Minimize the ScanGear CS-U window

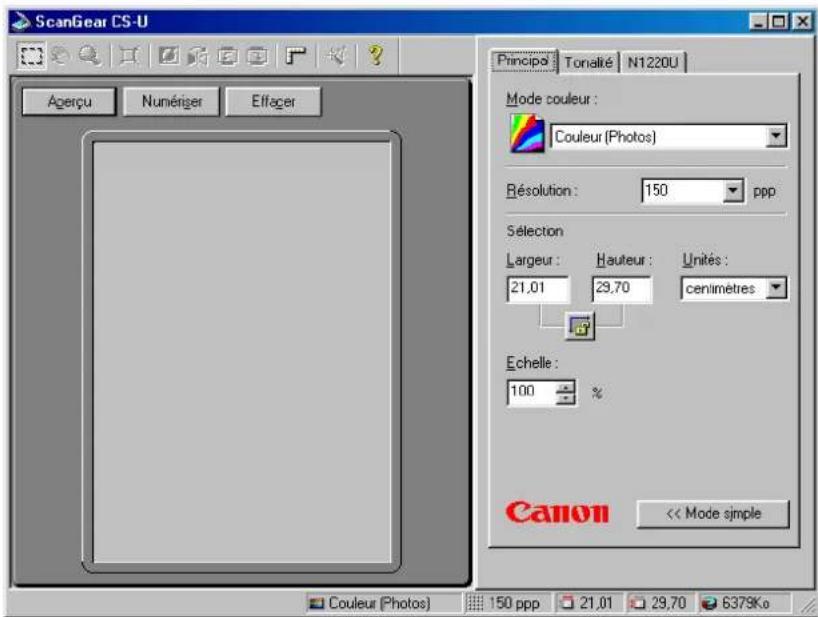coord(759,22)
